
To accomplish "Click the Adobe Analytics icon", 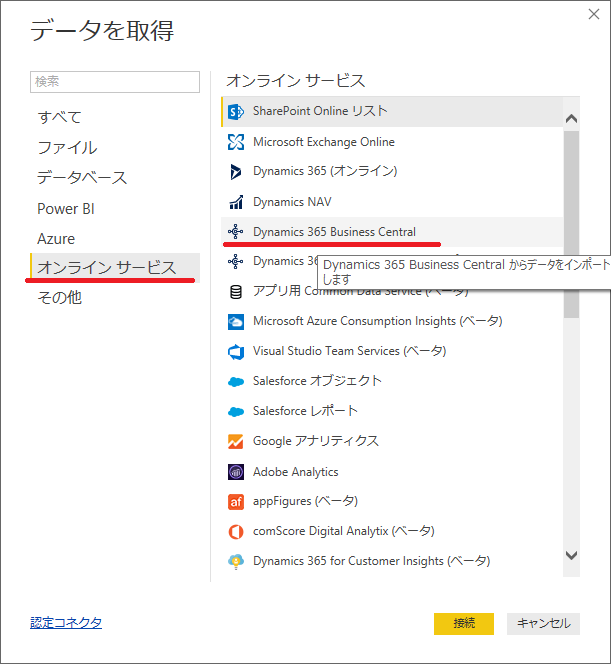I will [x=236, y=472].
